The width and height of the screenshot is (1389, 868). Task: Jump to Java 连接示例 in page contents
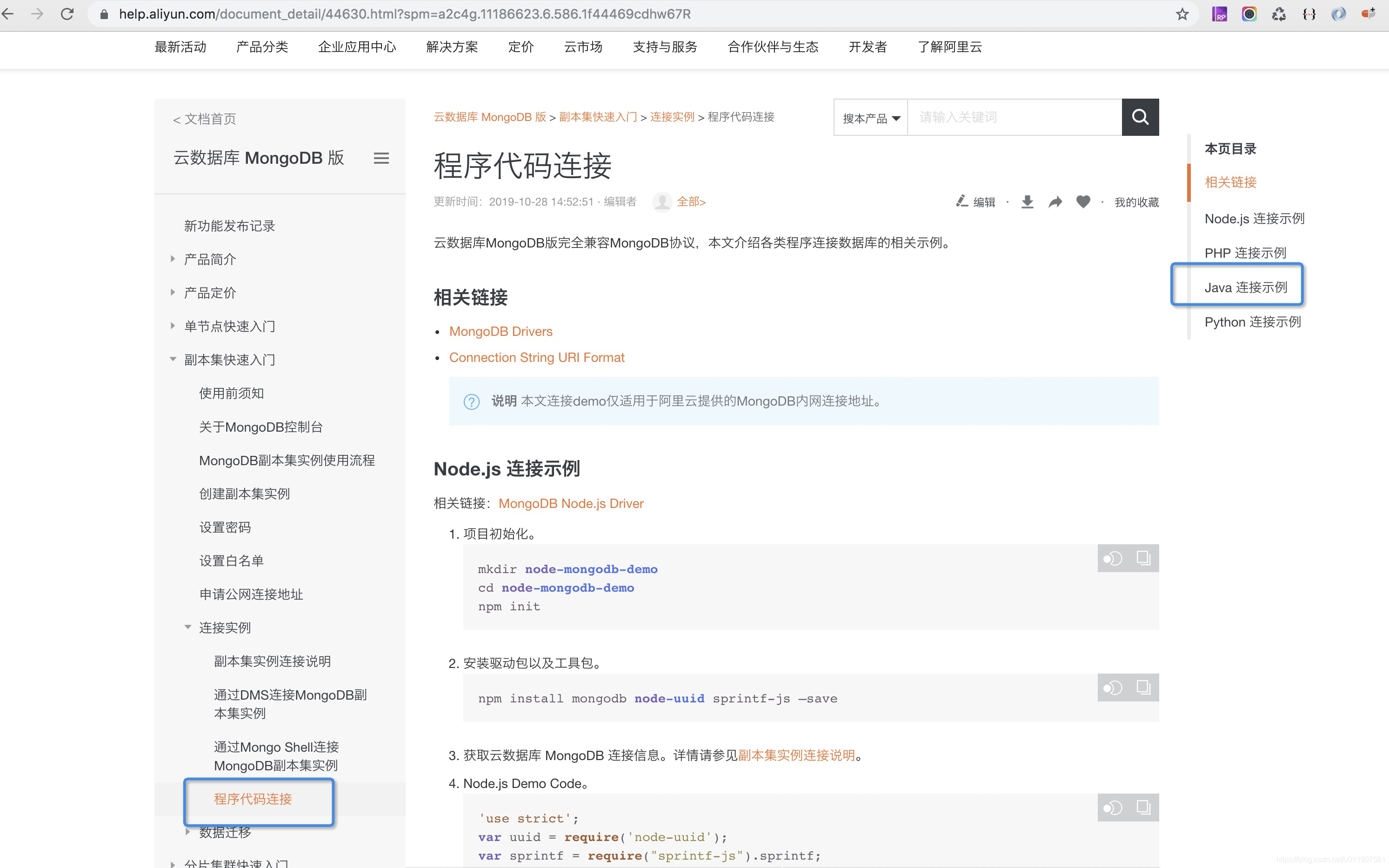[1246, 287]
